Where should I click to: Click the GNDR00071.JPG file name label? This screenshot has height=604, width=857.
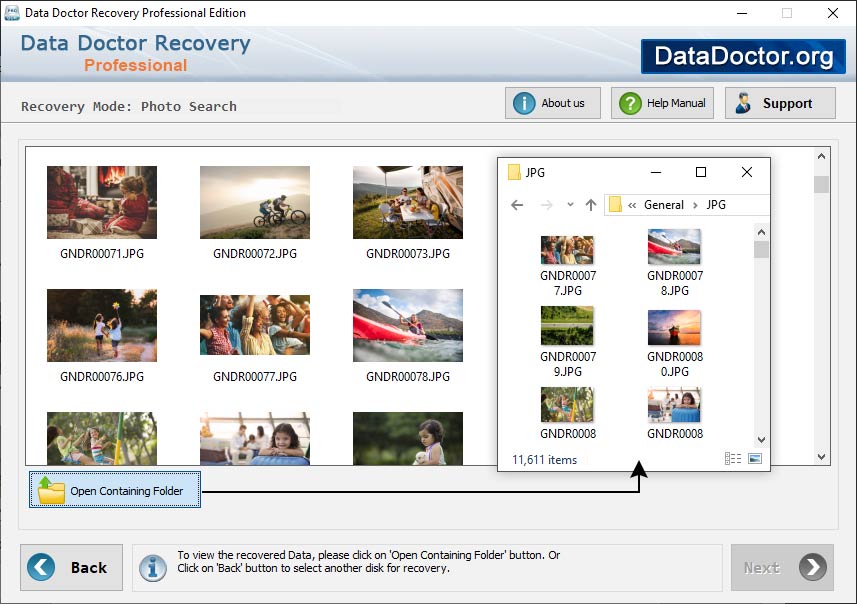(x=102, y=254)
